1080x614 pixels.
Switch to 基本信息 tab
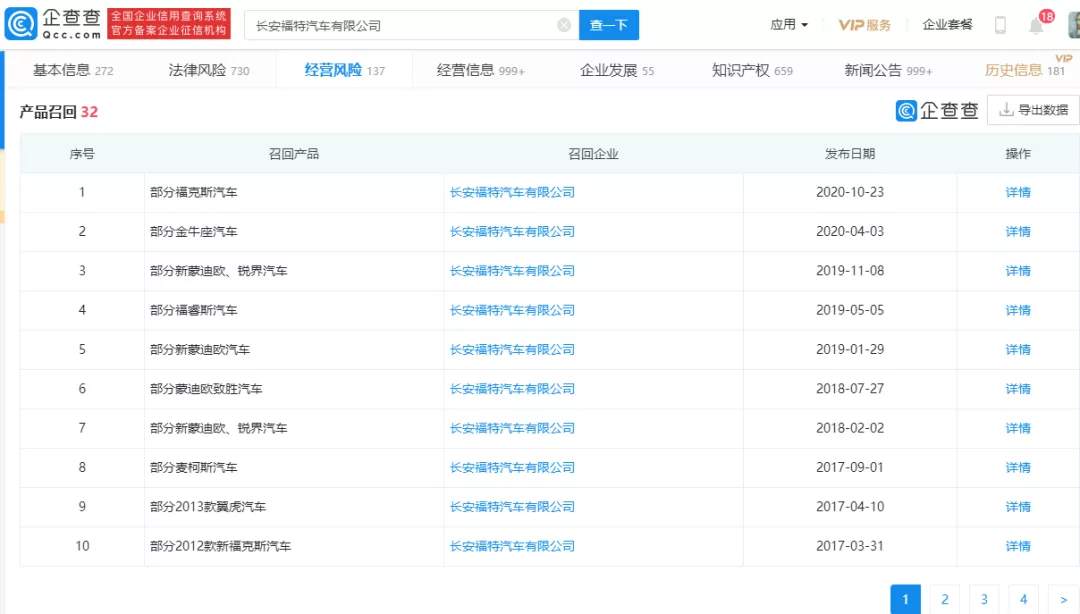(x=73, y=70)
